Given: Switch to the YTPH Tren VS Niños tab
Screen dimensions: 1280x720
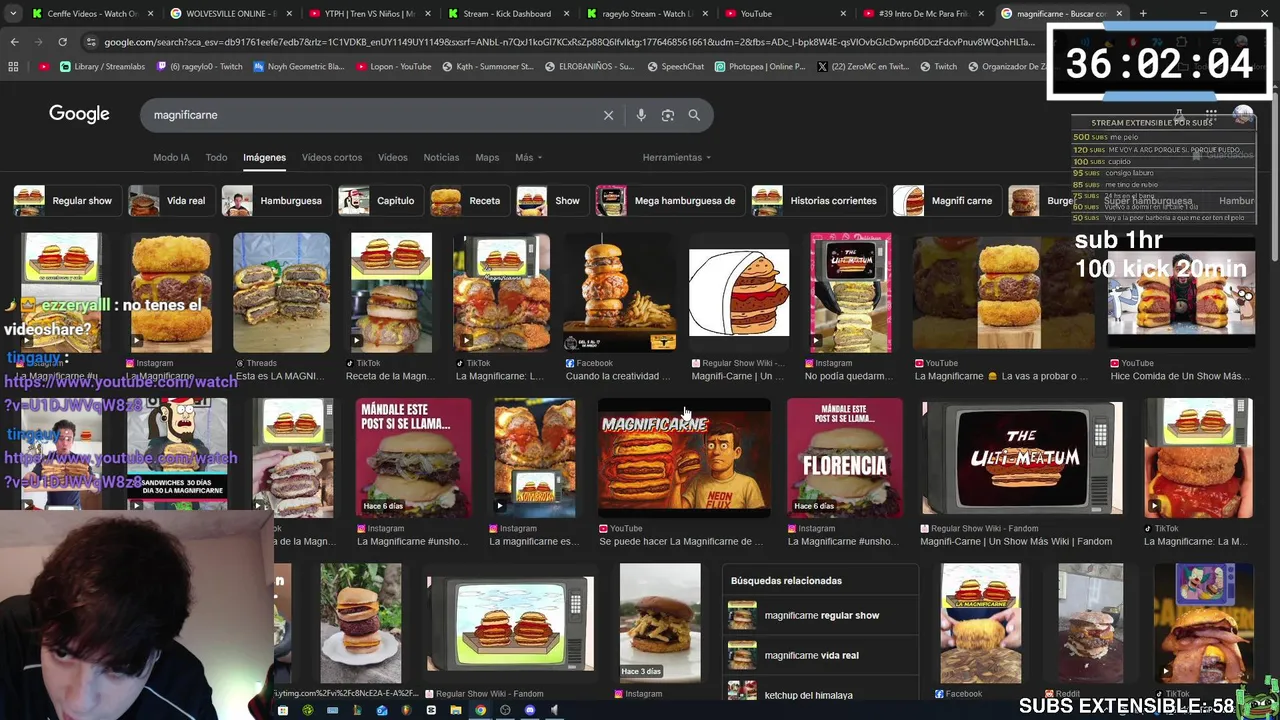Looking at the screenshot, I should [x=369, y=13].
